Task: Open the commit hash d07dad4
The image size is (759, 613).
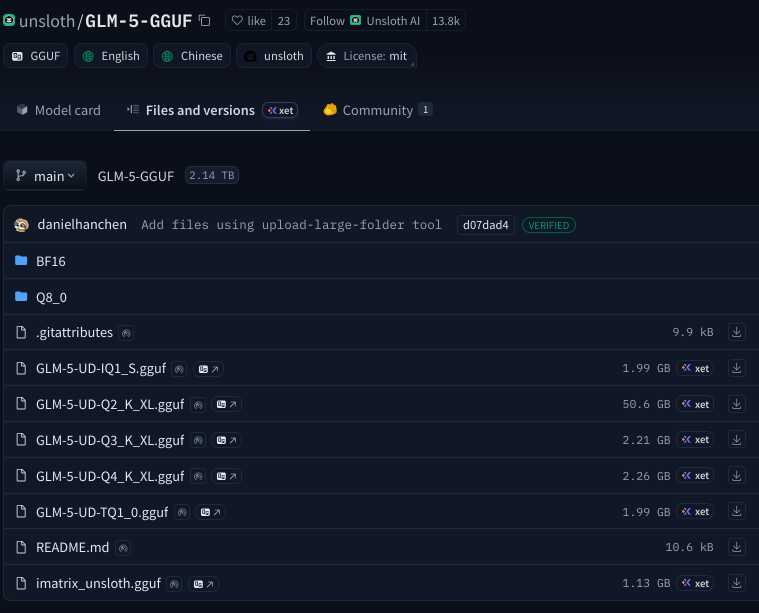Action: pos(486,225)
